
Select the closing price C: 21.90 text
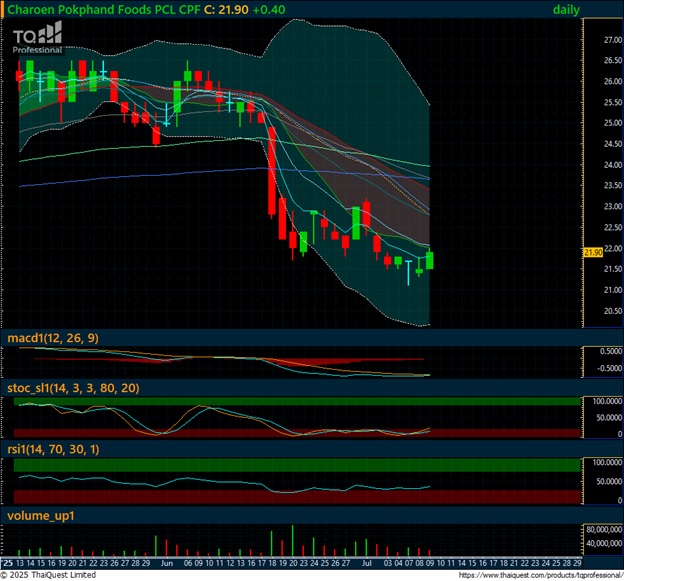(x=226, y=10)
